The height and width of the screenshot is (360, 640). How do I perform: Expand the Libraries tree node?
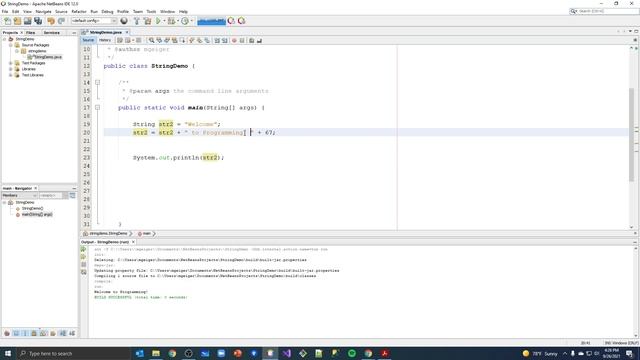[11, 69]
